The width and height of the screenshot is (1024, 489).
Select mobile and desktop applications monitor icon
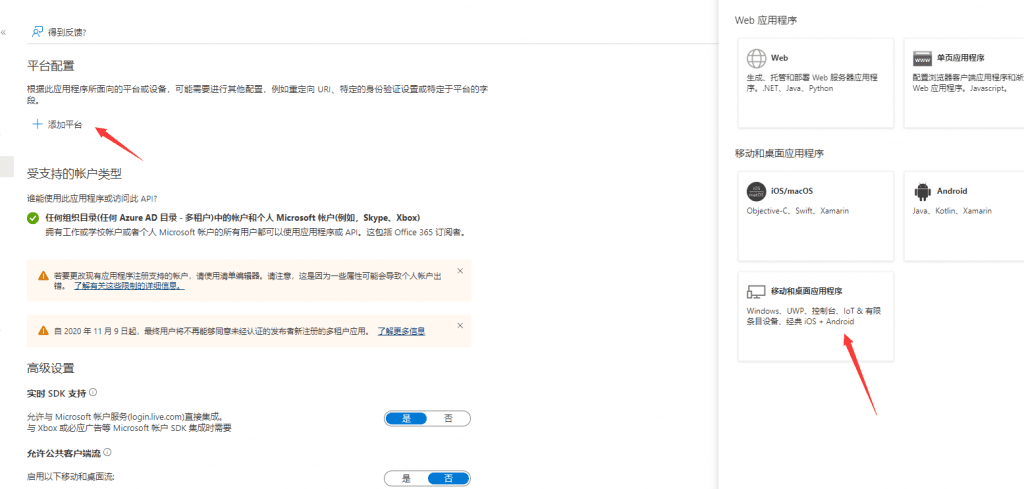[756, 291]
